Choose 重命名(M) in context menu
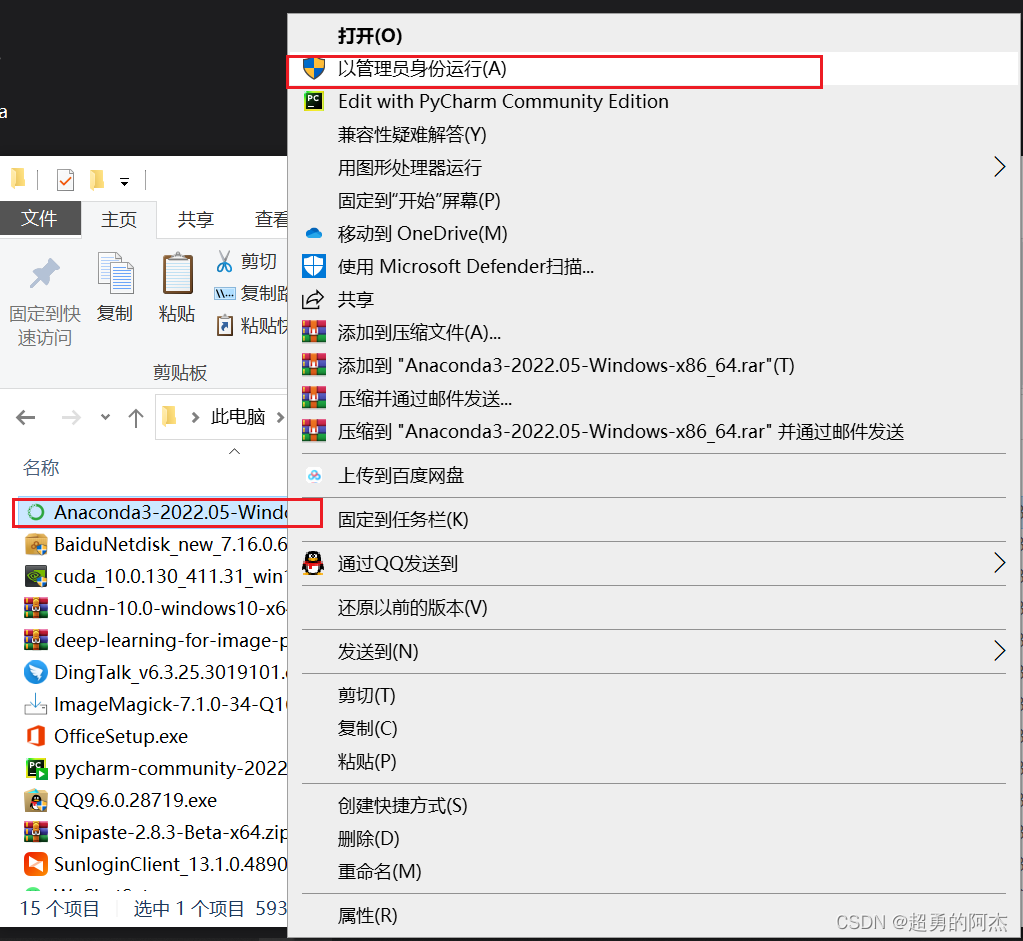Image resolution: width=1023 pixels, height=941 pixels. 380,871
